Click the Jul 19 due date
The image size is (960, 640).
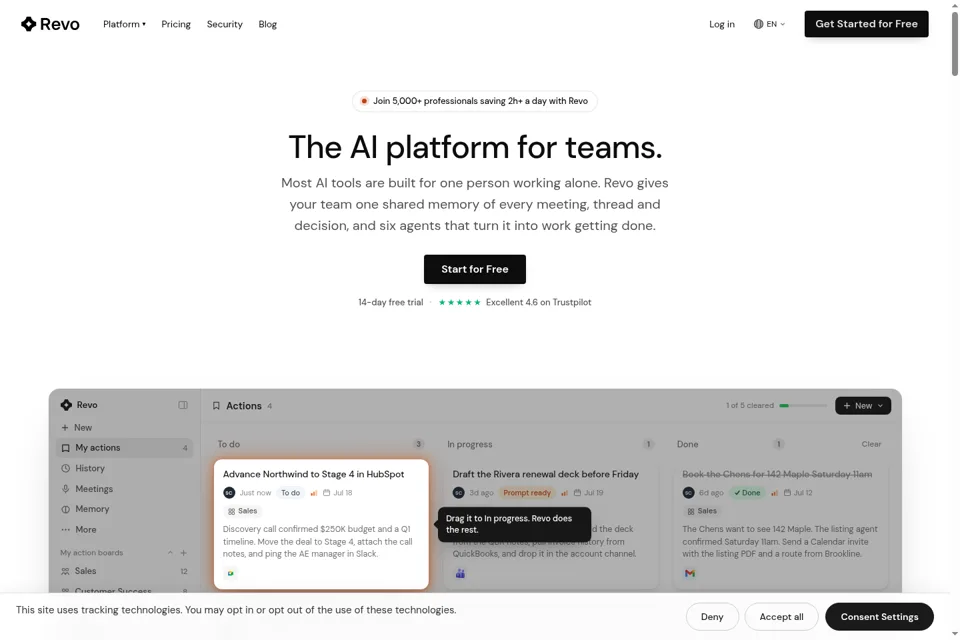588,492
